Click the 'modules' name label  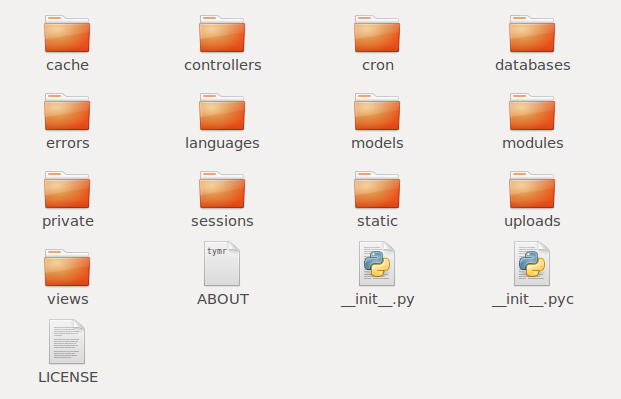pyautogui.click(x=533, y=143)
